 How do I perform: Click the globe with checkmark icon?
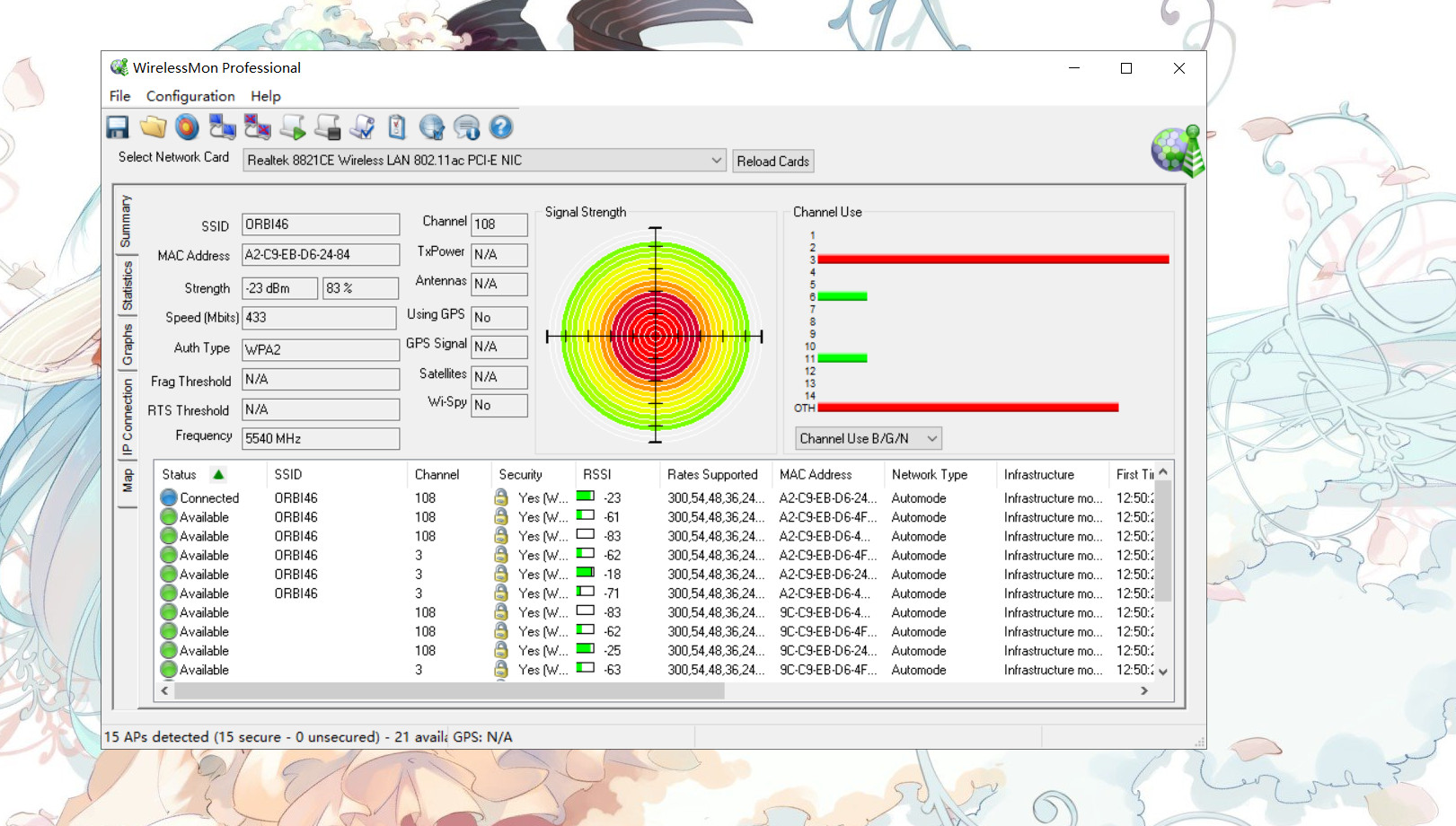[x=432, y=127]
